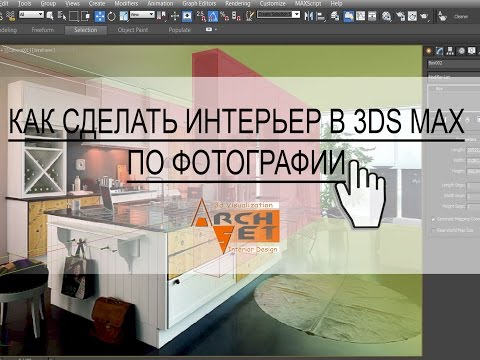This screenshot has width=480, height=360.
Task: Toggle the Keyboard Shortcut Override icon
Action: [x=187, y=16]
